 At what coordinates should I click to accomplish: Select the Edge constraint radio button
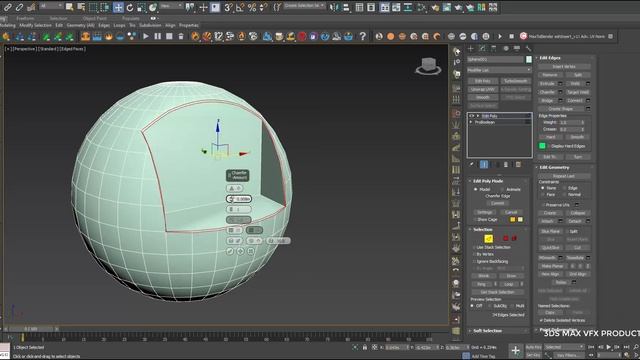[565, 188]
